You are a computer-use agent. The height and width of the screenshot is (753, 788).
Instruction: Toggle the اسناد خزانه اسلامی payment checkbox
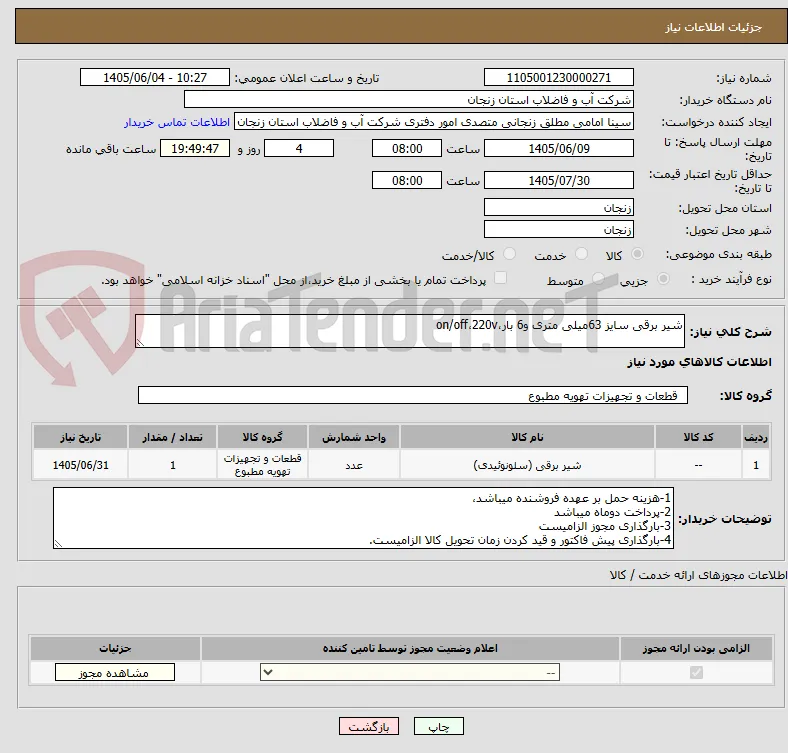point(501,277)
